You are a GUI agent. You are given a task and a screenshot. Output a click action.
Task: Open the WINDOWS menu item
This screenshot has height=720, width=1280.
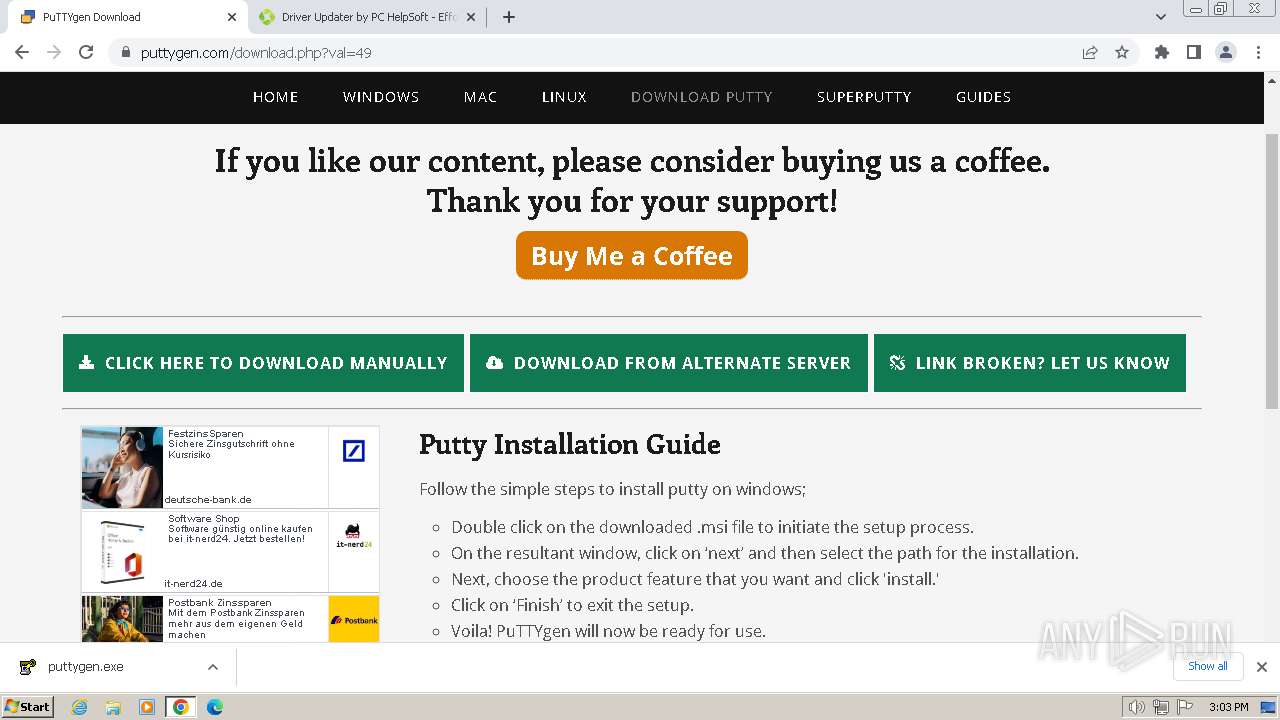(x=381, y=97)
